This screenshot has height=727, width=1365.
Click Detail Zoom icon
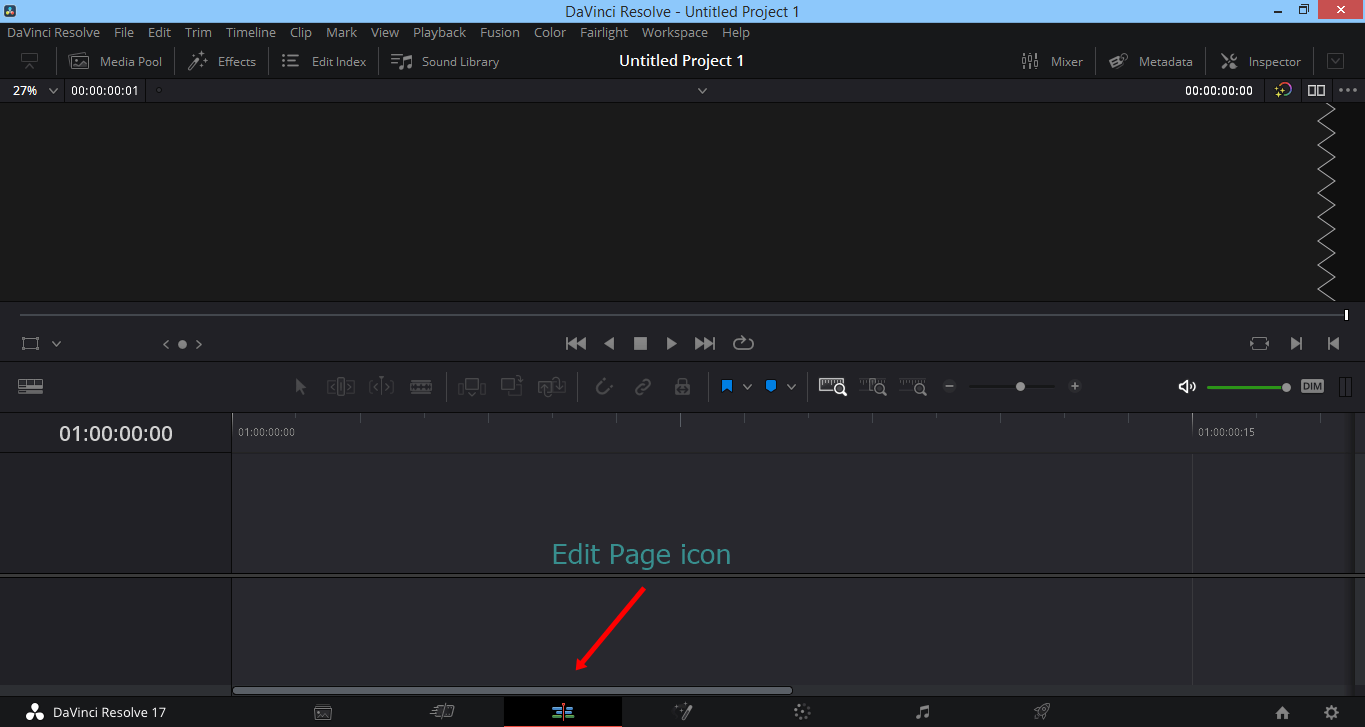873,386
